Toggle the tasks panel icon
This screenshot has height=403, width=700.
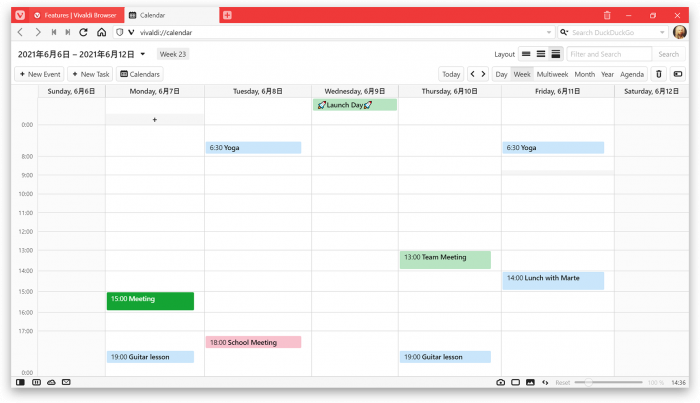tap(678, 74)
